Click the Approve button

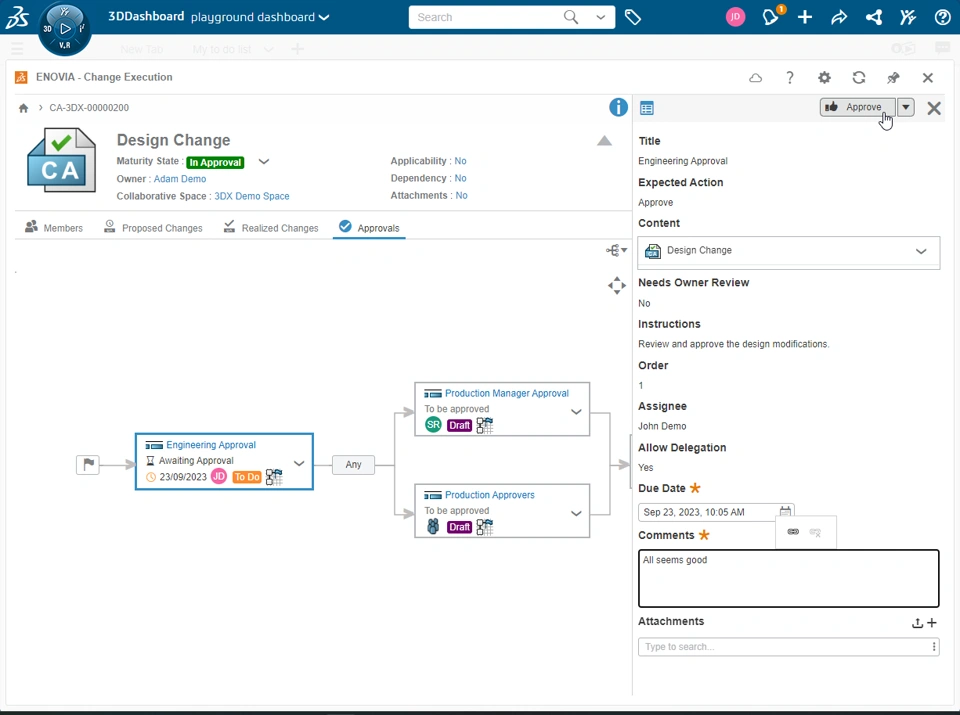tap(857, 107)
